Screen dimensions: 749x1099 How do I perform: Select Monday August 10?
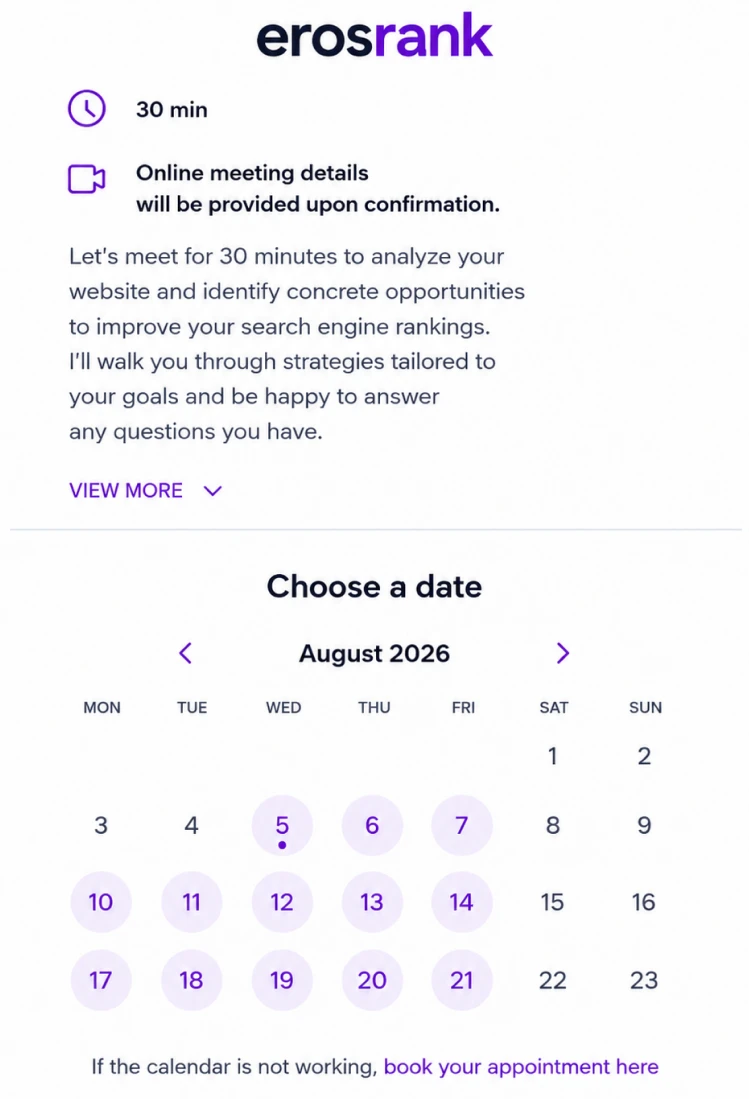[x=101, y=902]
